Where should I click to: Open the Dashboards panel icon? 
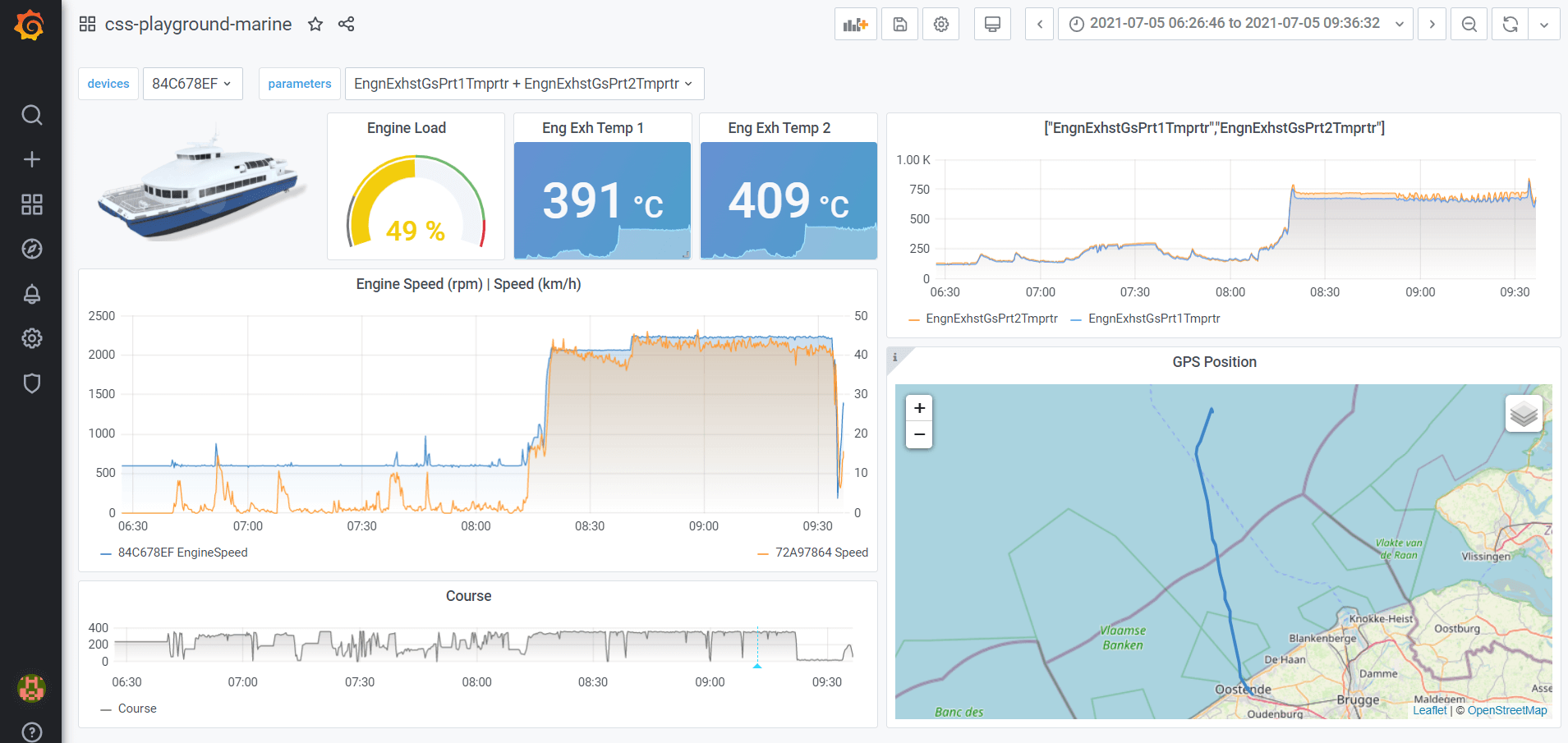pyautogui.click(x=31, y=204)
